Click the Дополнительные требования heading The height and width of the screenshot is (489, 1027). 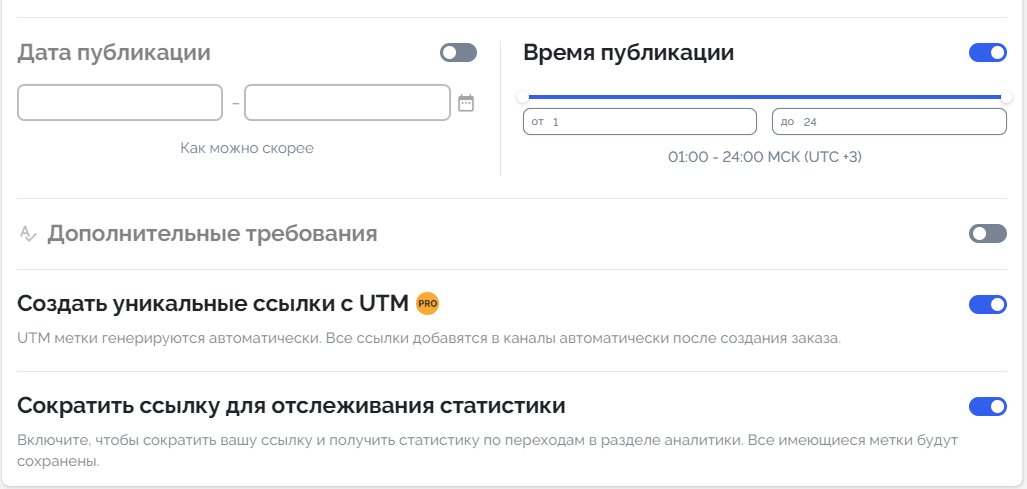(x=212, y=234)
